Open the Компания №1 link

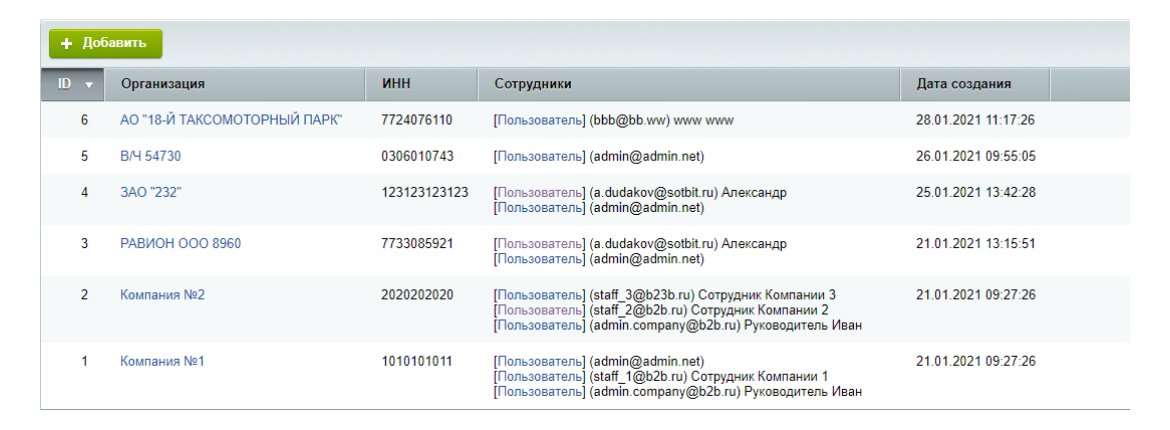click(162, 361)
